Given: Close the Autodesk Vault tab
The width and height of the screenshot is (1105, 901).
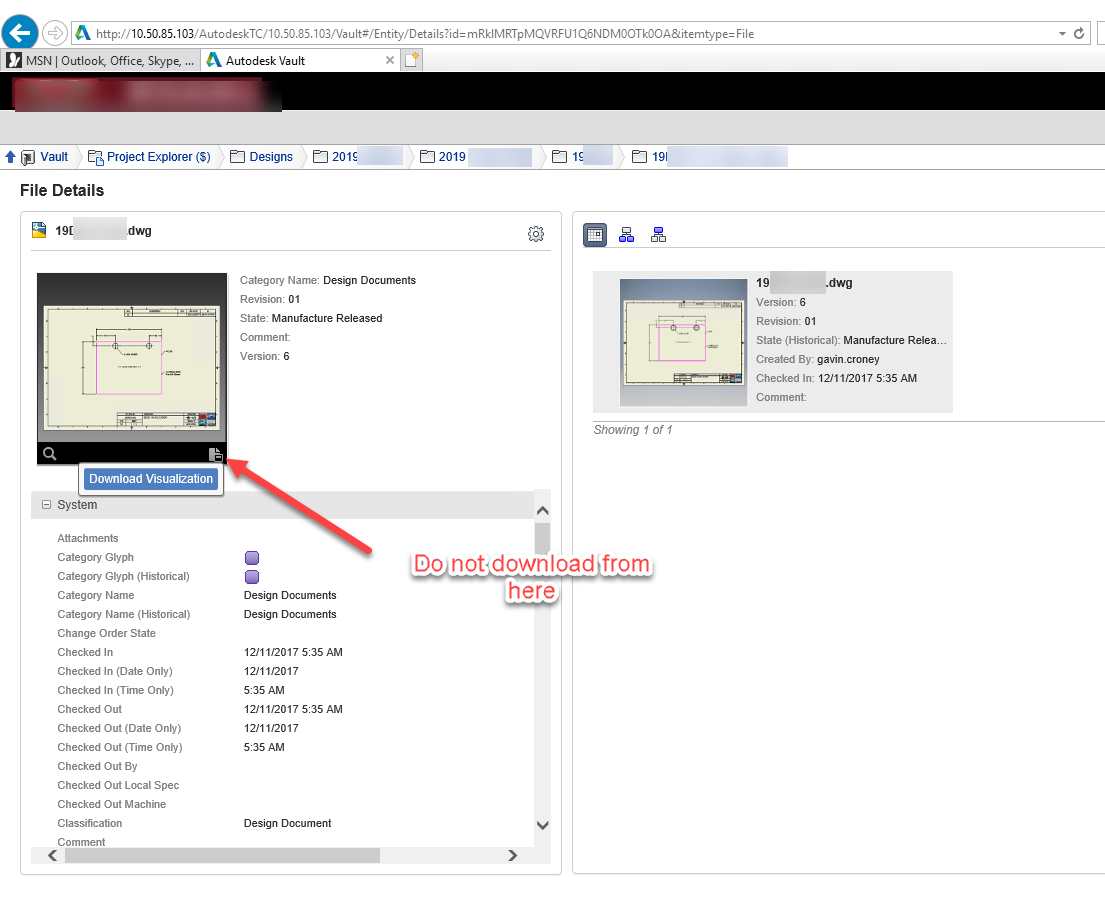Looking at the screenshot, I should (390, 61).
